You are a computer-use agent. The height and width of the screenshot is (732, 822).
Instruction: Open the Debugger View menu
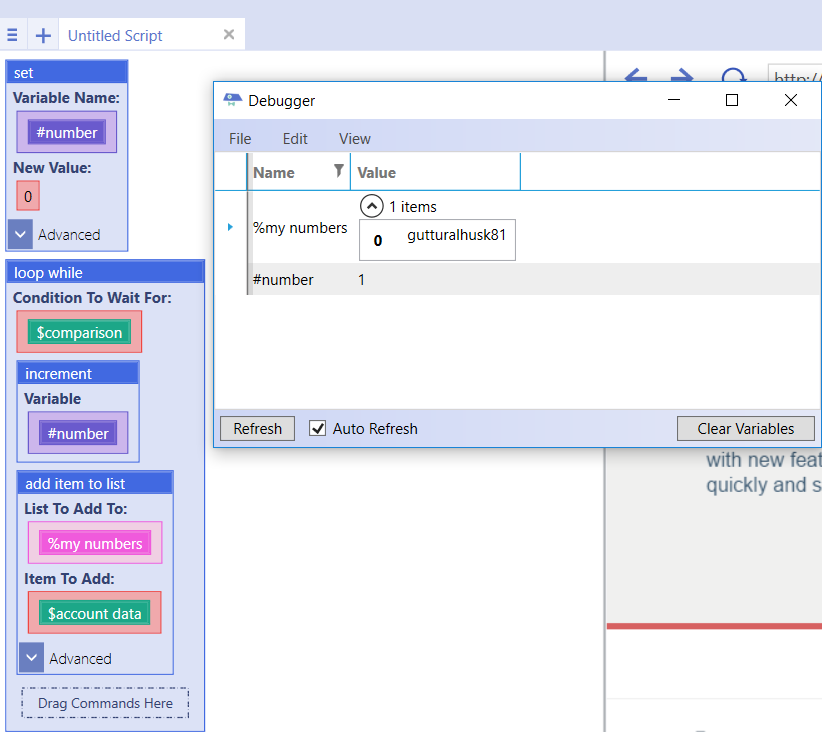pos(355,139)
